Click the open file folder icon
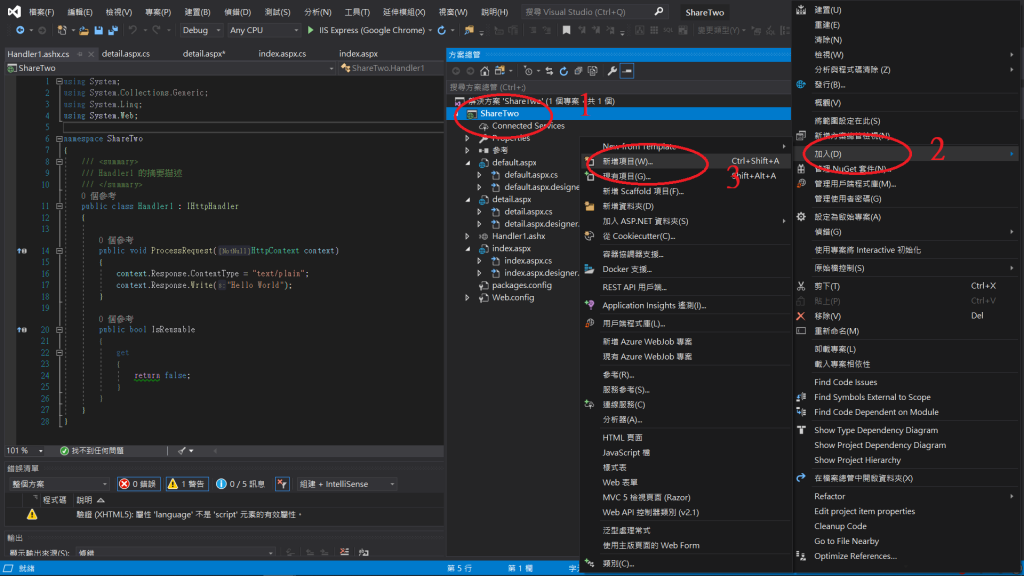1024x576 pixels. pyautogui.click(x=84, y=30)
